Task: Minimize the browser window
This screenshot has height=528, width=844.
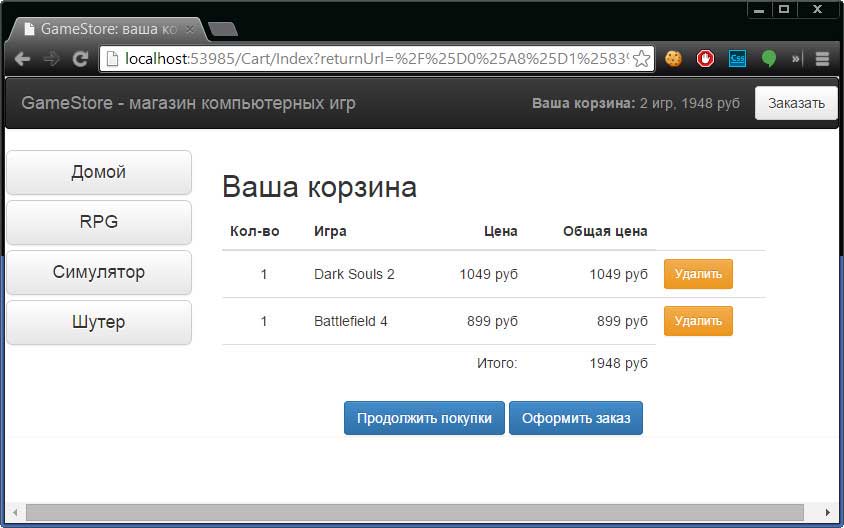Action: [x=759, y=10]
